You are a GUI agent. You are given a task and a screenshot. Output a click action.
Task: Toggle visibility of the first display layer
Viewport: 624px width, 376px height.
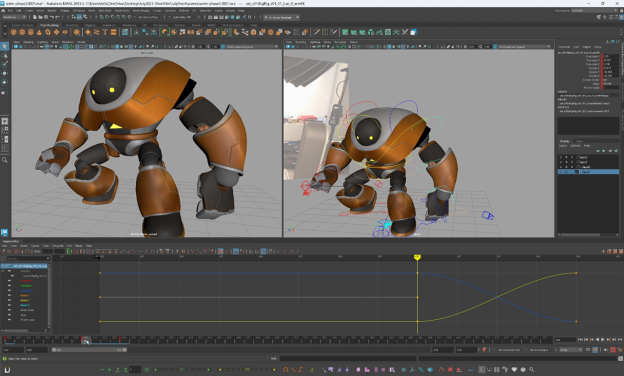point(561,157)
